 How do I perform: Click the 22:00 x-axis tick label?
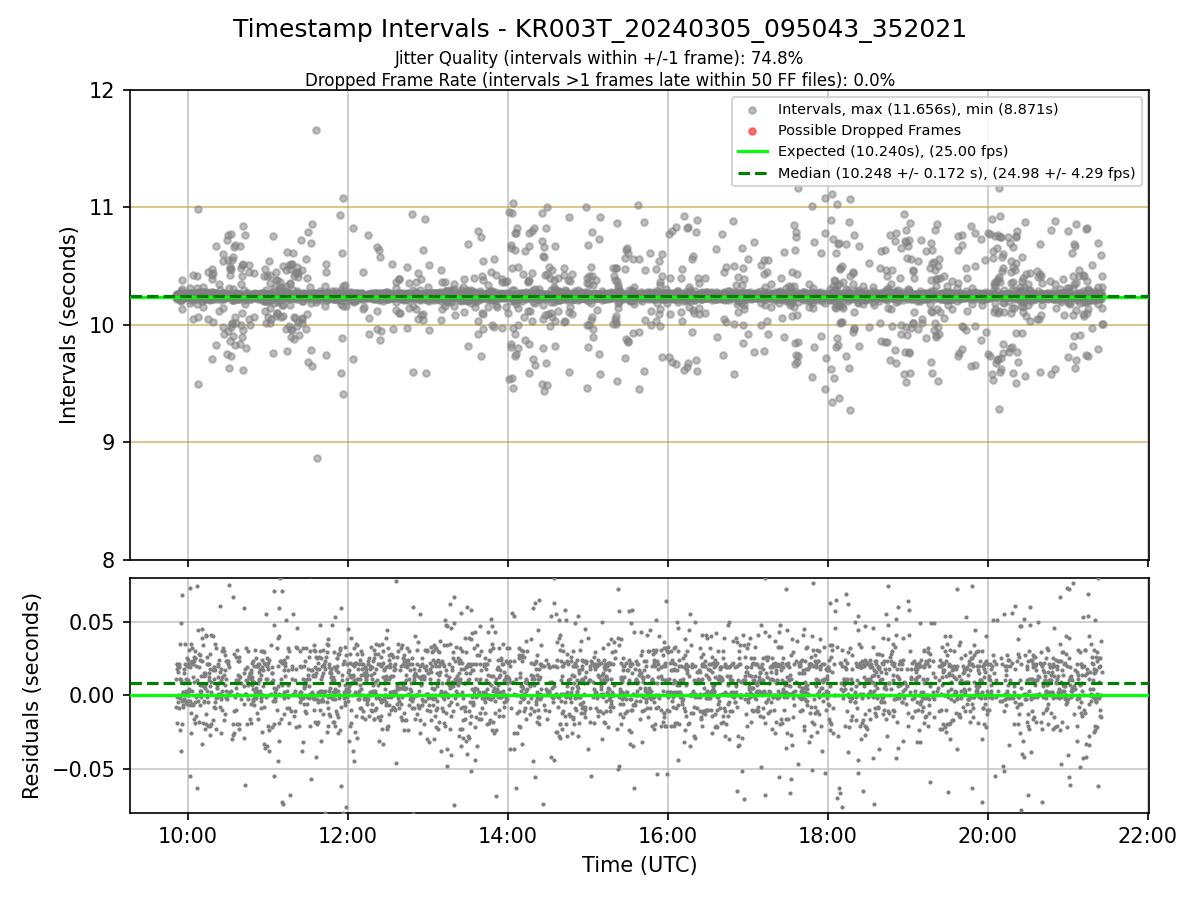[1148, 836]
